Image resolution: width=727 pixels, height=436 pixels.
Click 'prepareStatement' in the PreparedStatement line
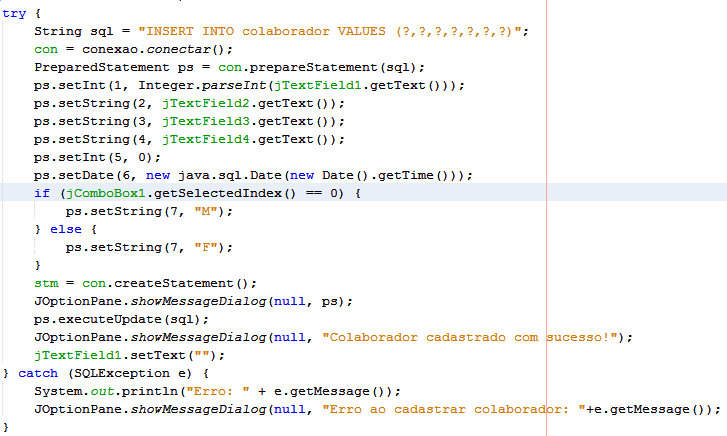tap(313, 67)
